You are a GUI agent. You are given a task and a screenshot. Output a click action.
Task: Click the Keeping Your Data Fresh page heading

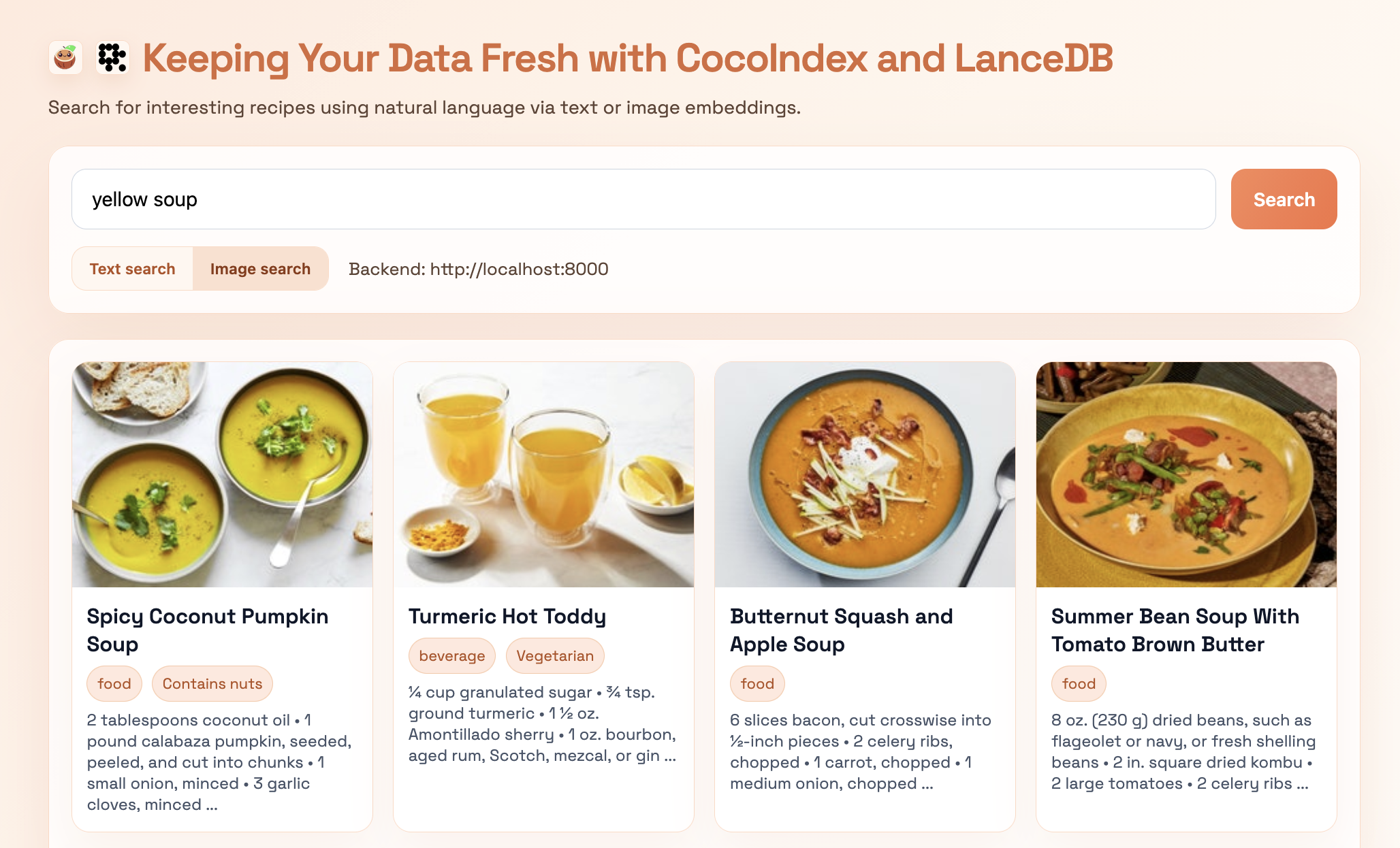[x=627, y=58]
